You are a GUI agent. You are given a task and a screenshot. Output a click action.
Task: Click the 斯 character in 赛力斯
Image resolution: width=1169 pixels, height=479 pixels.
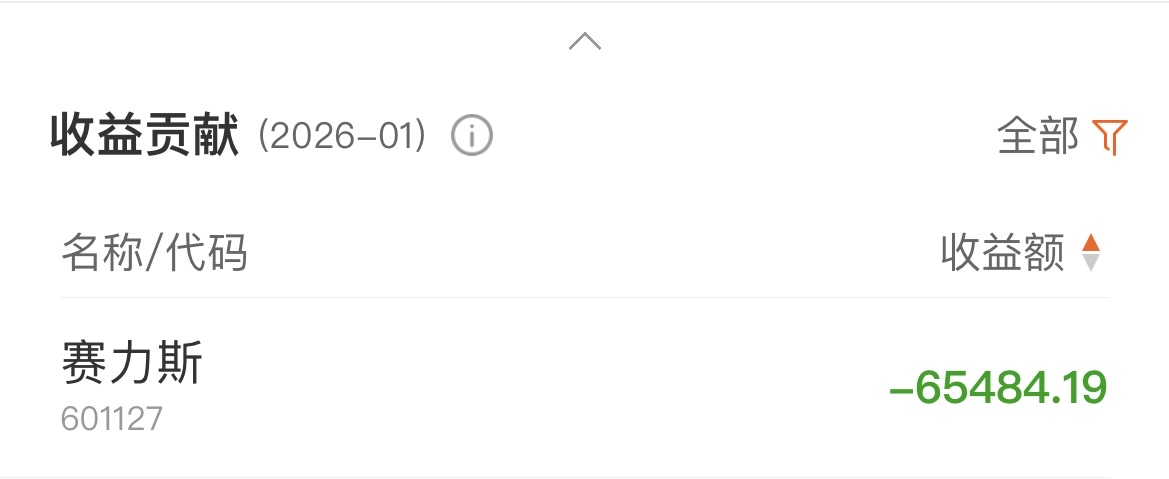click(x=180, y=364)
